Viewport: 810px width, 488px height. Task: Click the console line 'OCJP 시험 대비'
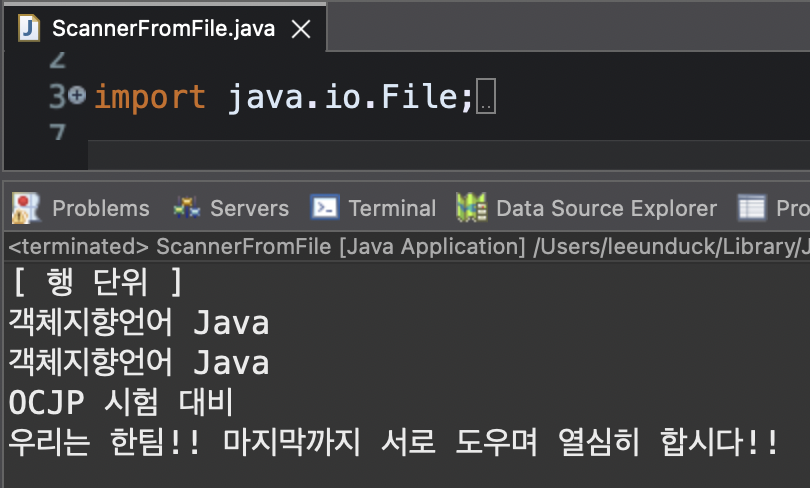(121, 402)
